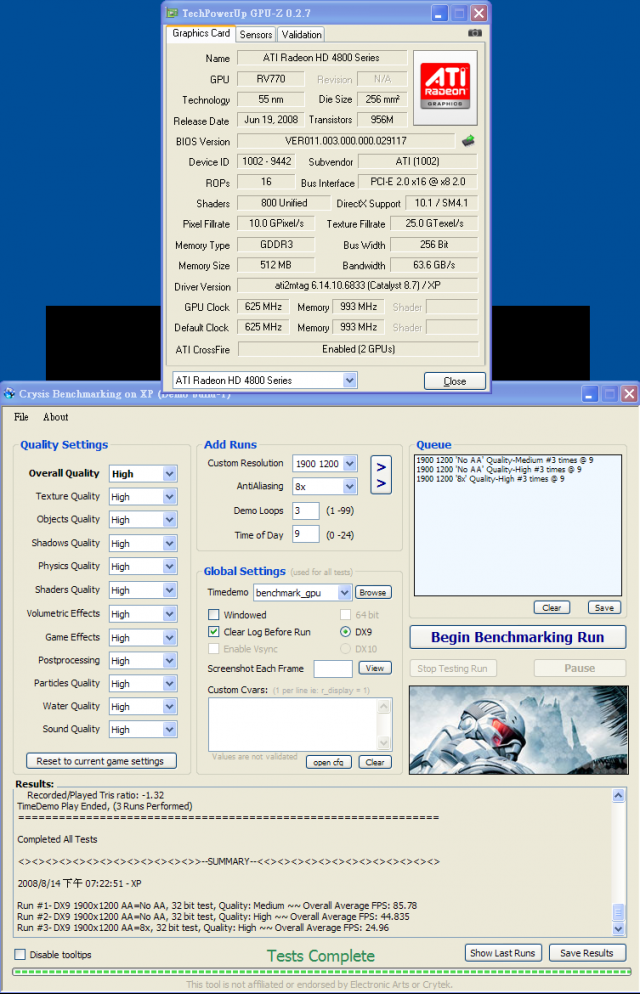Select the 'Quality-Medium' queue entry

pyautogui.click(x=504, y=460)
